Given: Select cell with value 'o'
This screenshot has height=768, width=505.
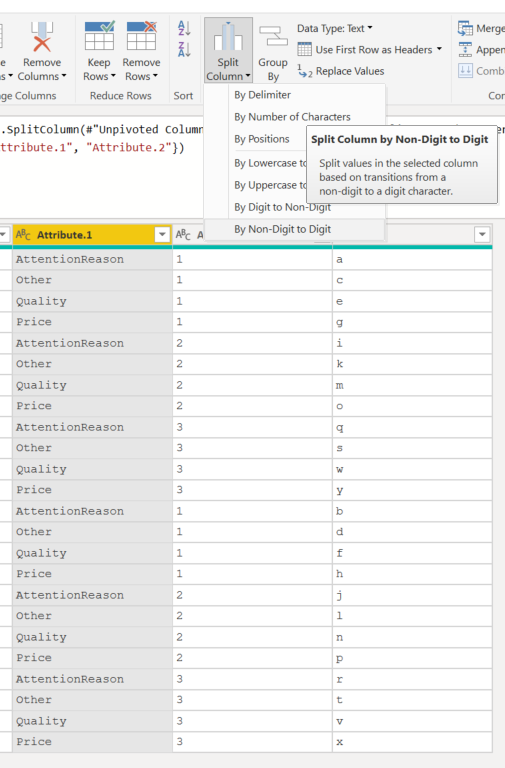Looking at the screenshot, I should pos(412,406).
